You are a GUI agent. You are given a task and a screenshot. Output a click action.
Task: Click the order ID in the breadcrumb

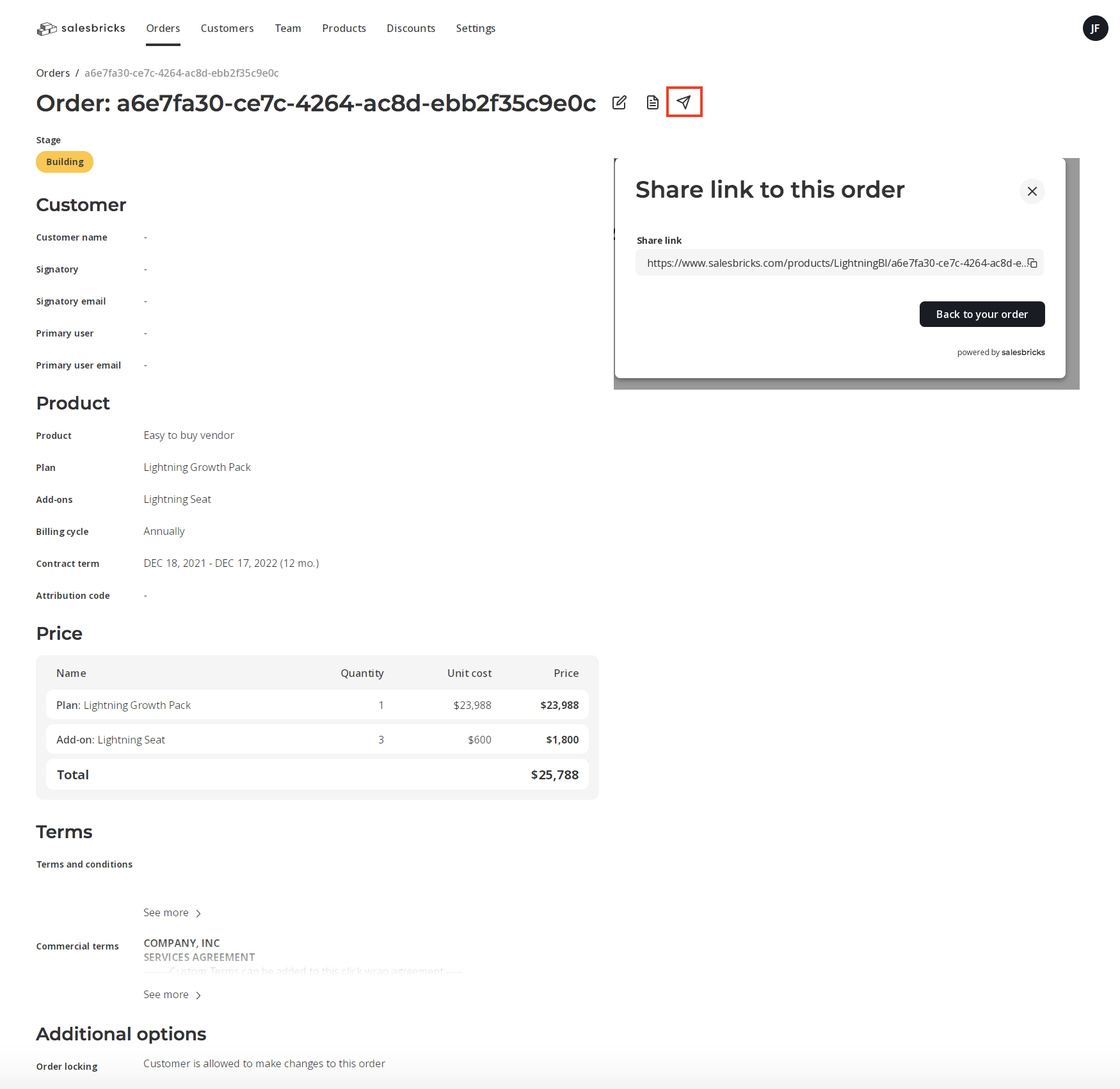coord(182,73)
